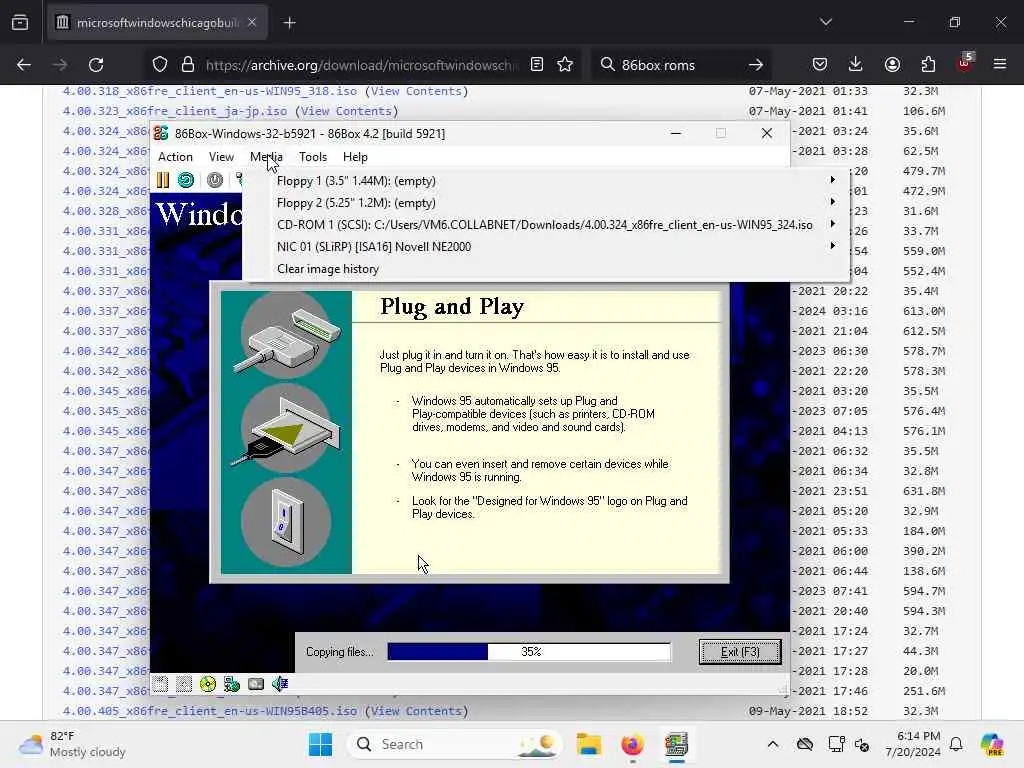
Task: Open the View menu in 86Box
Action: point(221,157)
